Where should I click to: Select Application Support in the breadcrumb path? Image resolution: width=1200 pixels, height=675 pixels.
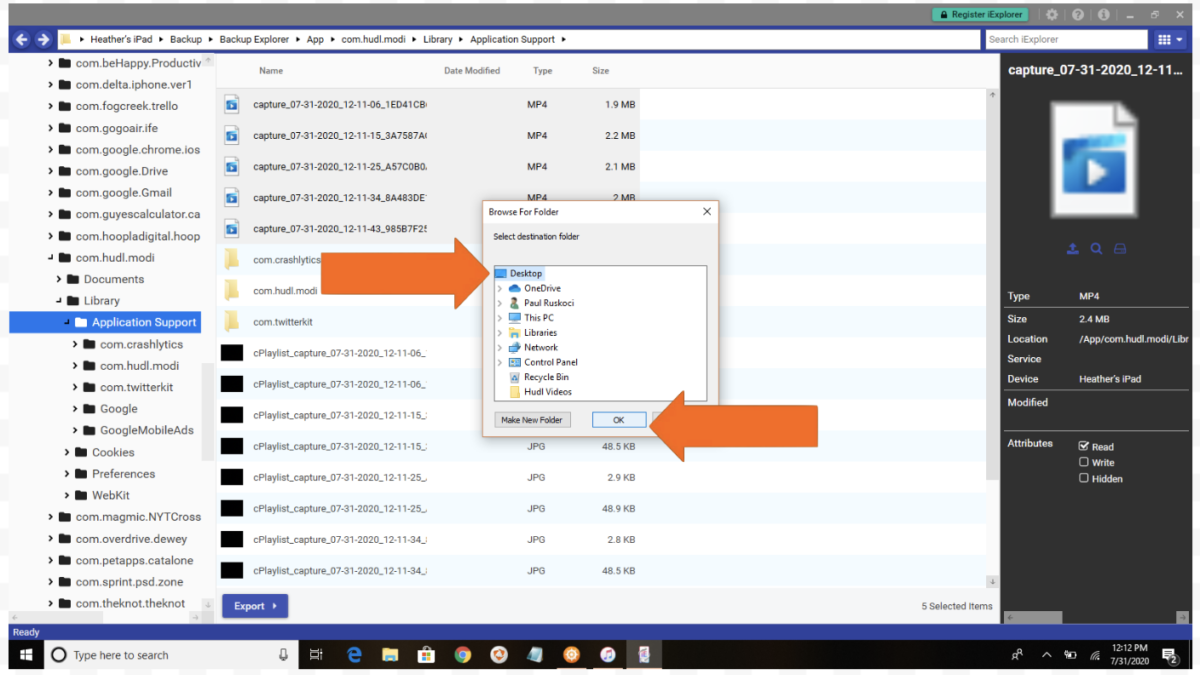tap(512, 39)
